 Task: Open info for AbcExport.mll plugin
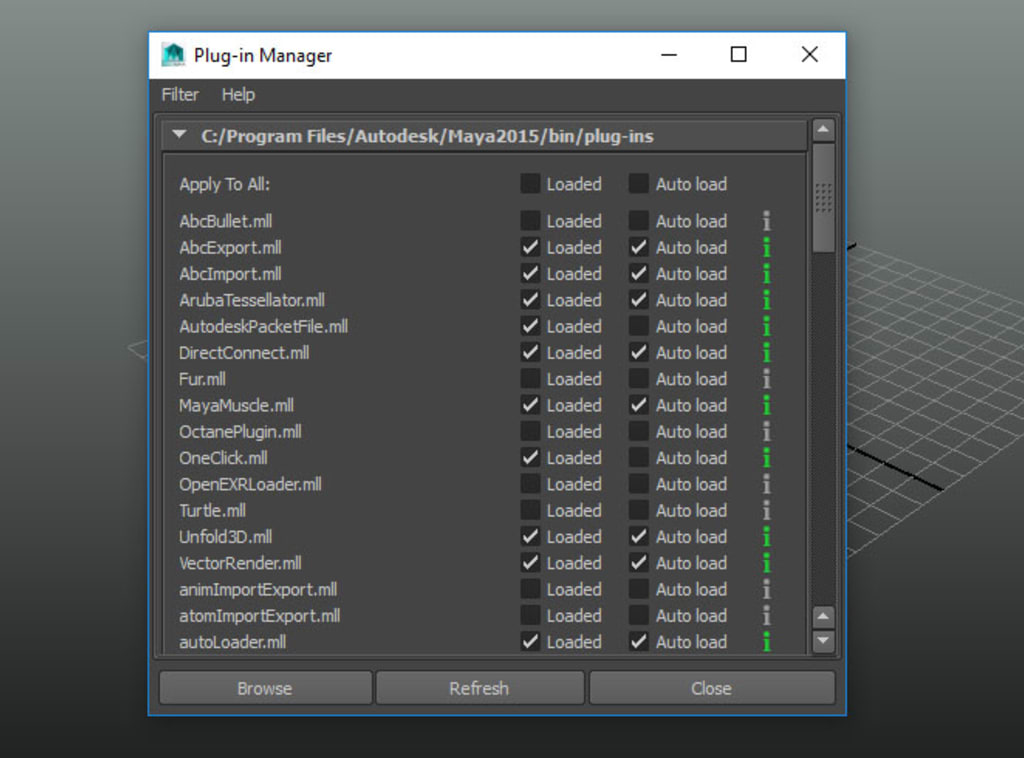pyautogui.click(x=766, y=247)
